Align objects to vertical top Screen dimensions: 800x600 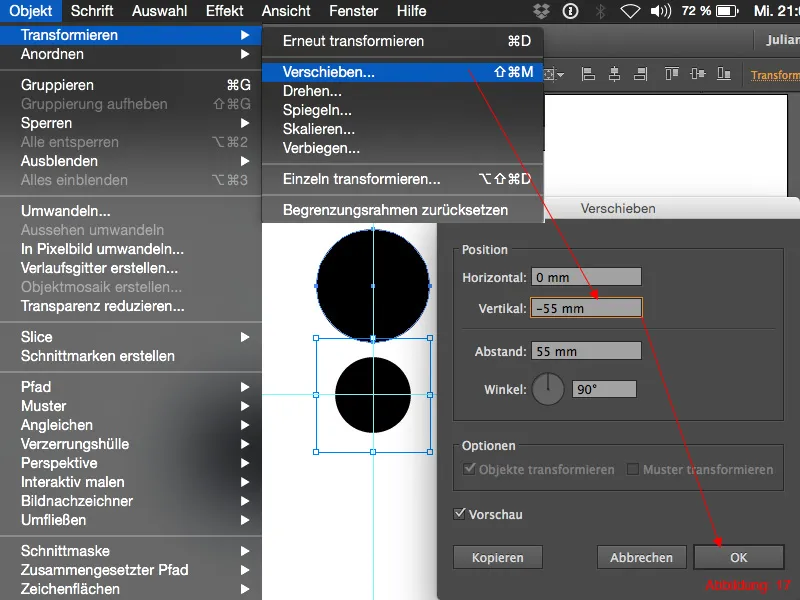(671, 74)
